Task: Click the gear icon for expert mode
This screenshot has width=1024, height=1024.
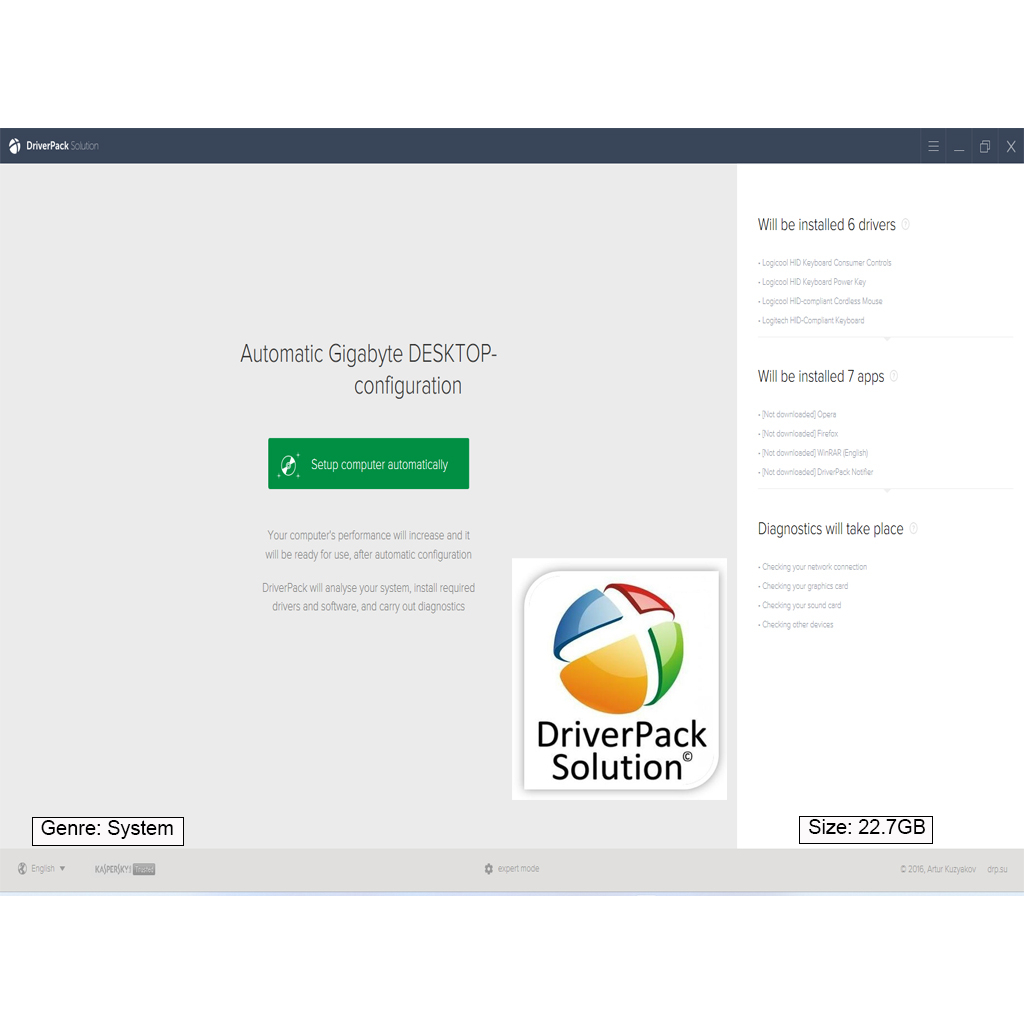Action: [488, 869]
